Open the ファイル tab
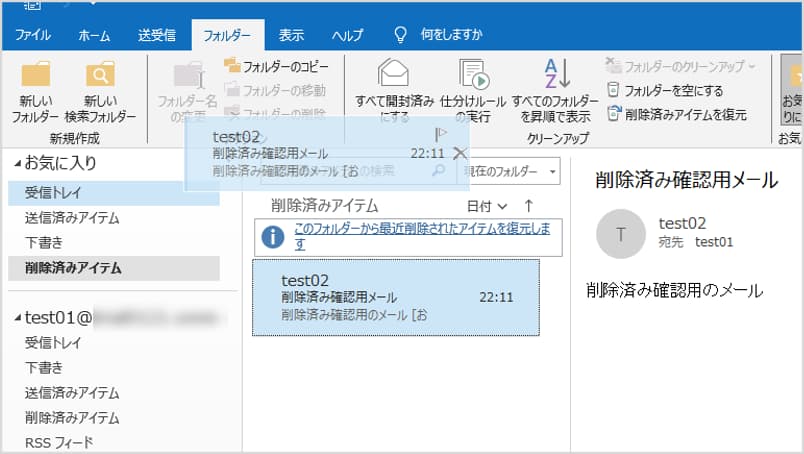The width and height of the screenshot is (804, 454). pyautogui.click(x=33, y=35)
